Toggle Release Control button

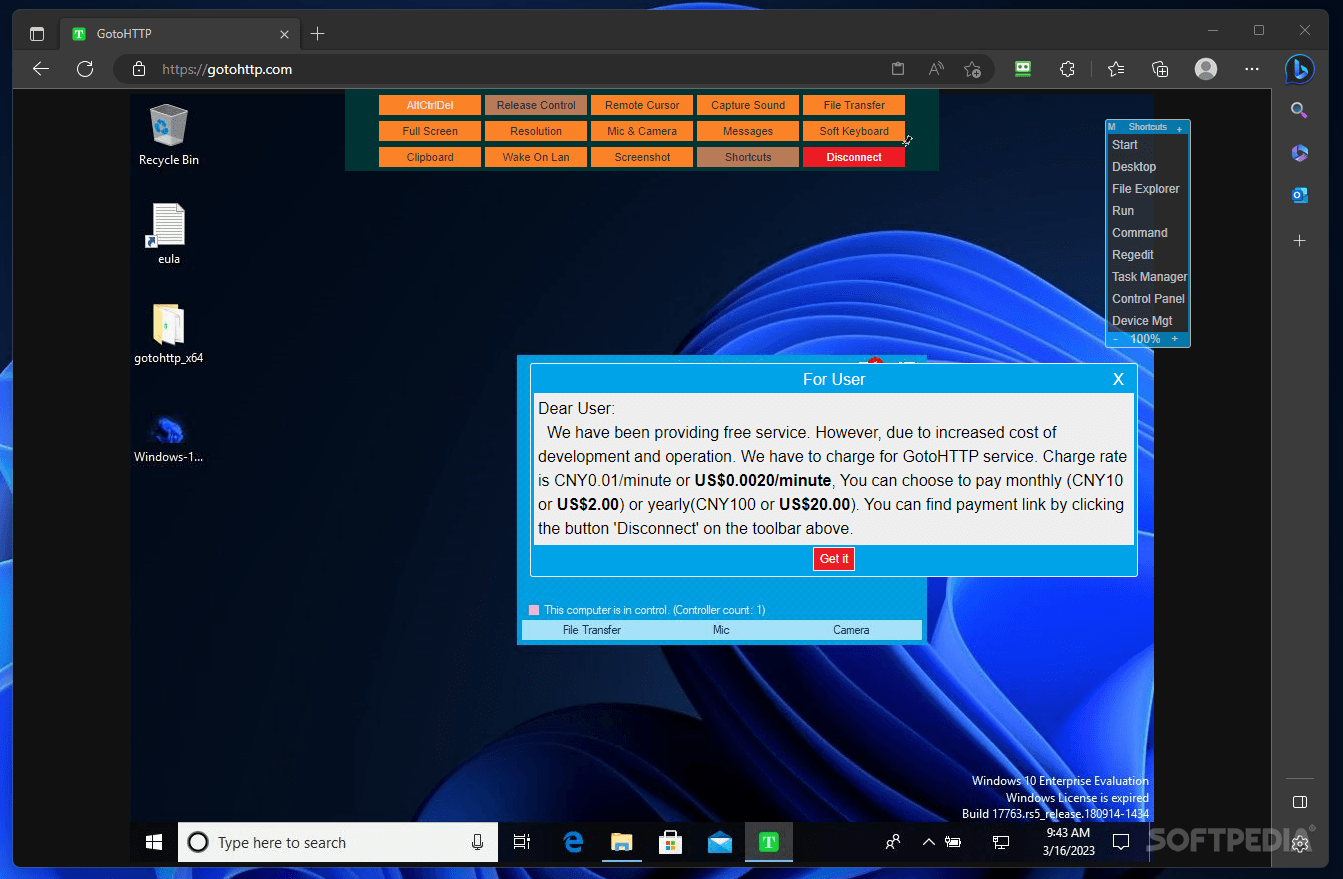(536, 105)
